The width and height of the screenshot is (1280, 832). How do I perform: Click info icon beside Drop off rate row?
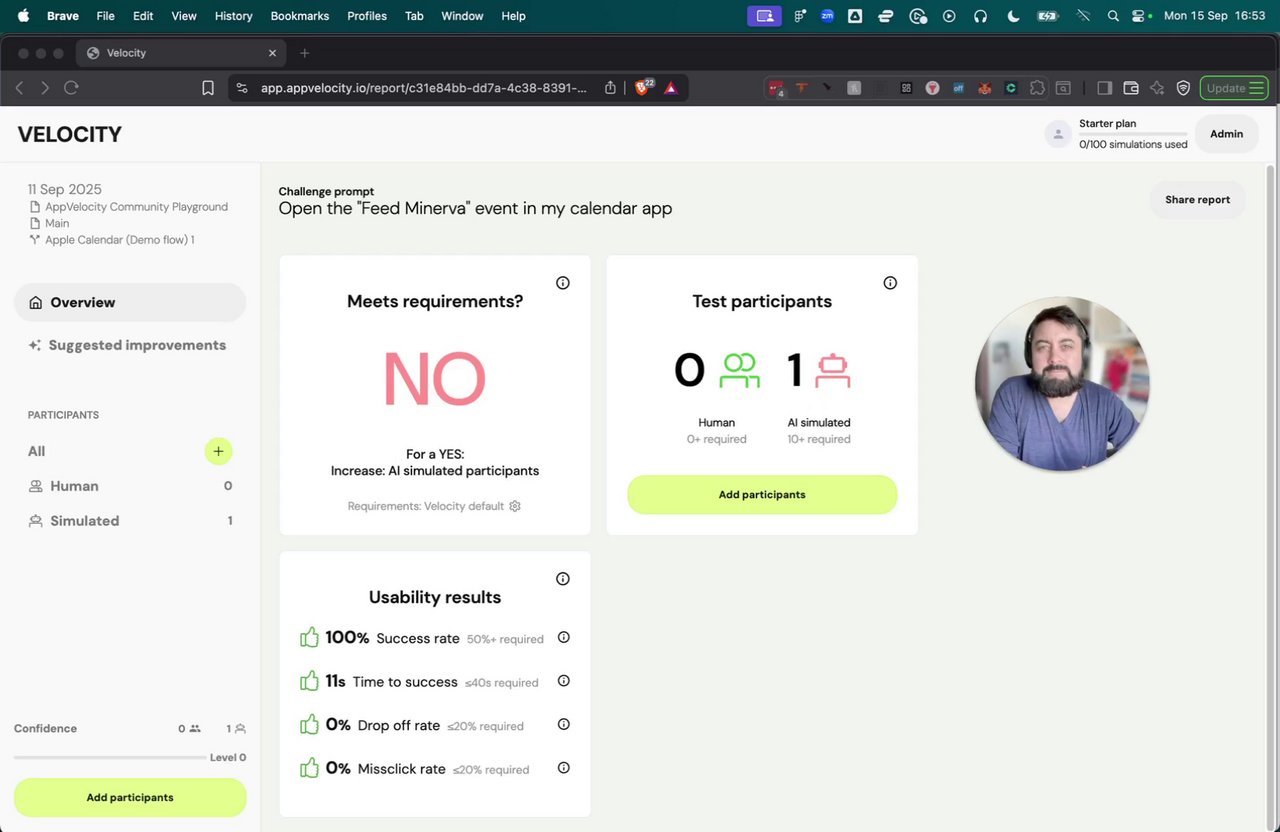[564, 724]
